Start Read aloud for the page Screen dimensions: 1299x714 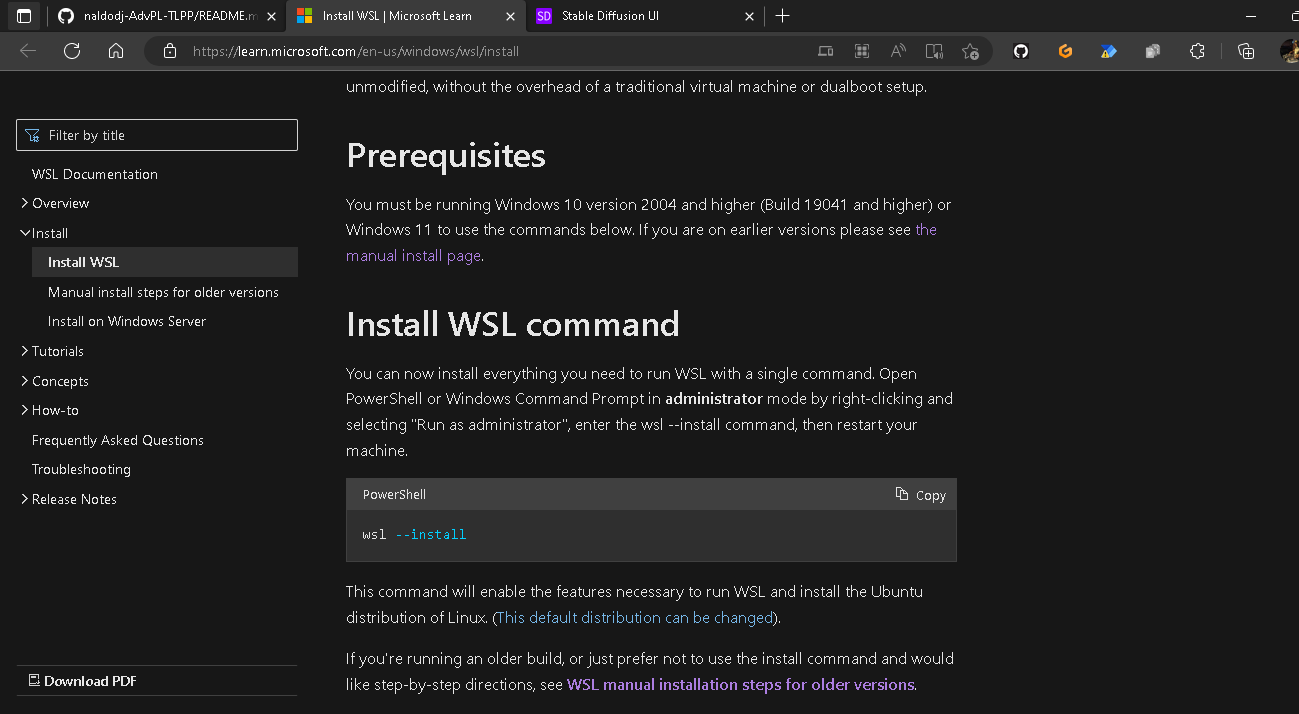[x=897, y=50]
